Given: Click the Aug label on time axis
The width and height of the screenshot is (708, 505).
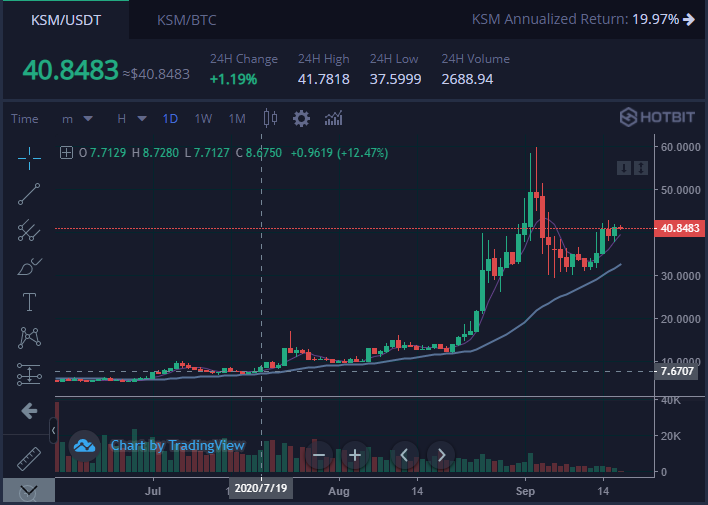Looking at the screenshot, I should [339, 491].
